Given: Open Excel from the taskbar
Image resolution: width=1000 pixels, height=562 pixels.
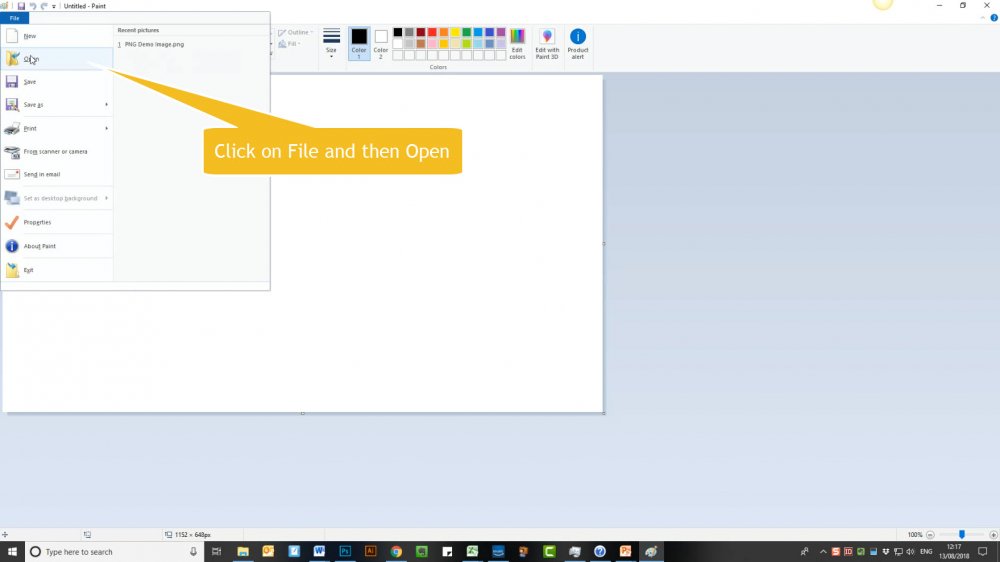Looking at the screenshot, I should point(473,552).
